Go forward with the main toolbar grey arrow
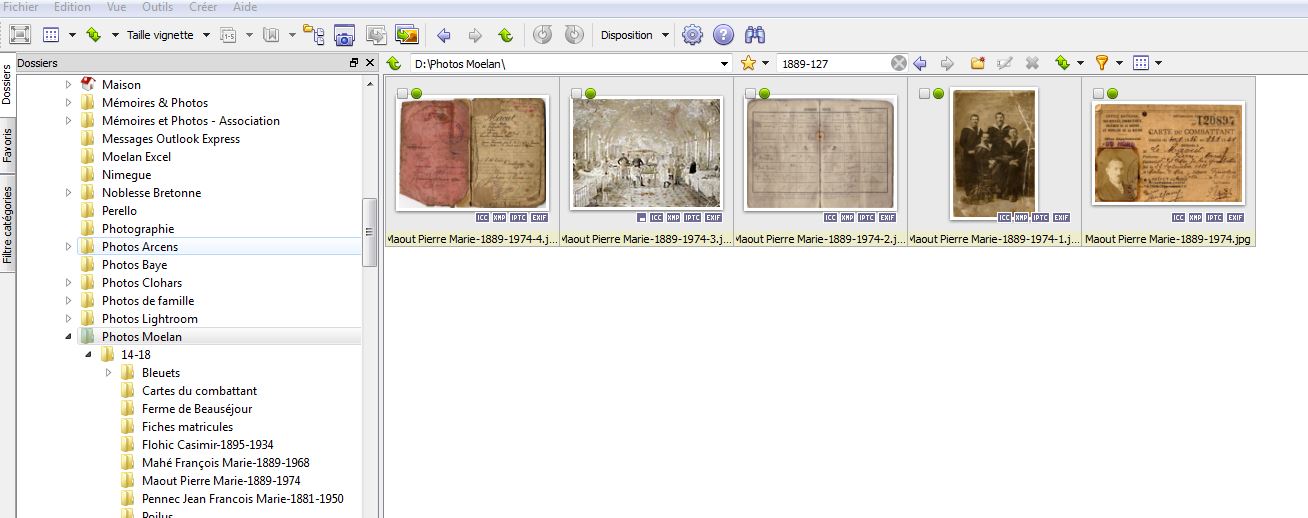 point(475,35)
